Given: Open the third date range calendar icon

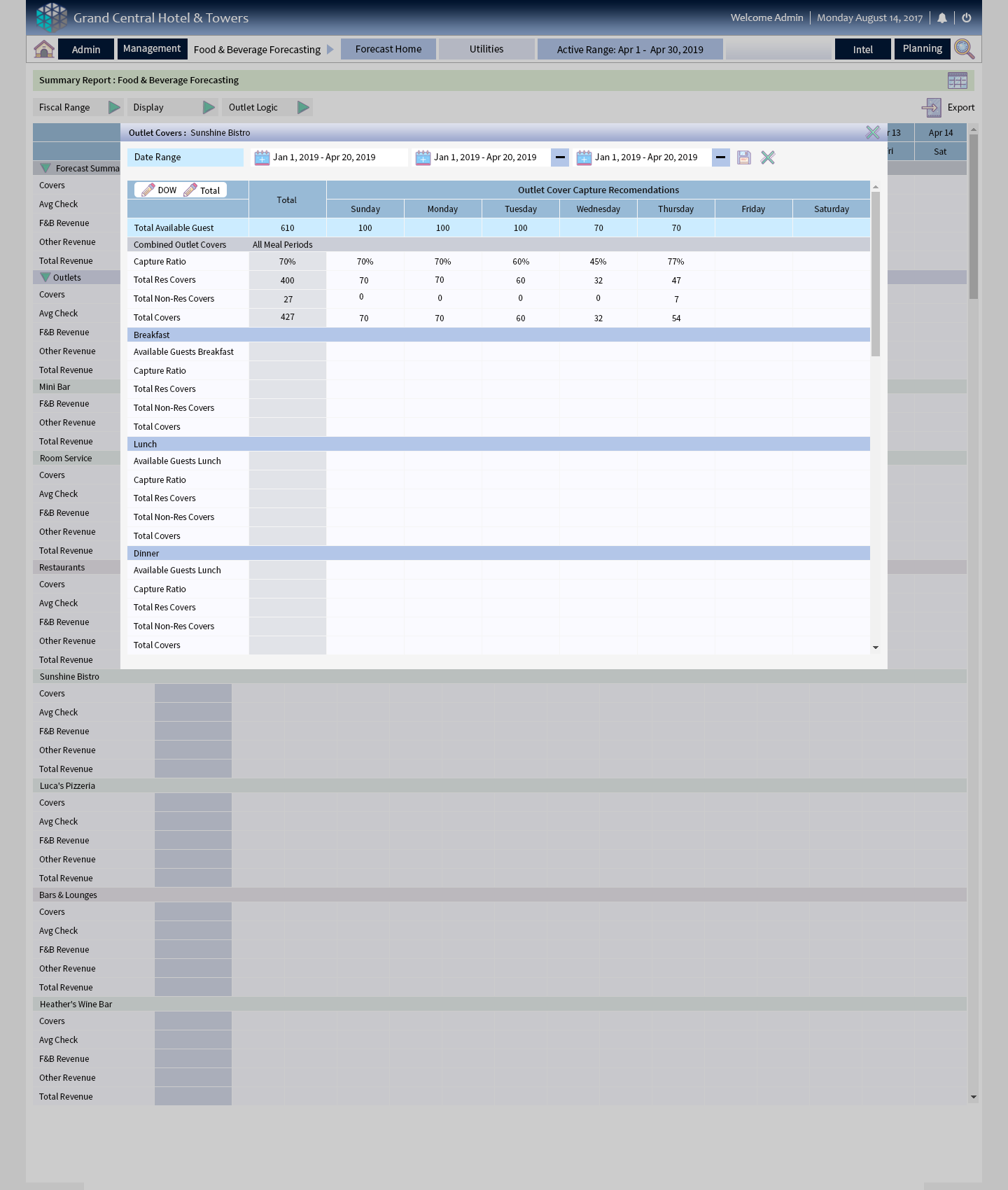Looking at the screenshot, I should pos(584,157).
